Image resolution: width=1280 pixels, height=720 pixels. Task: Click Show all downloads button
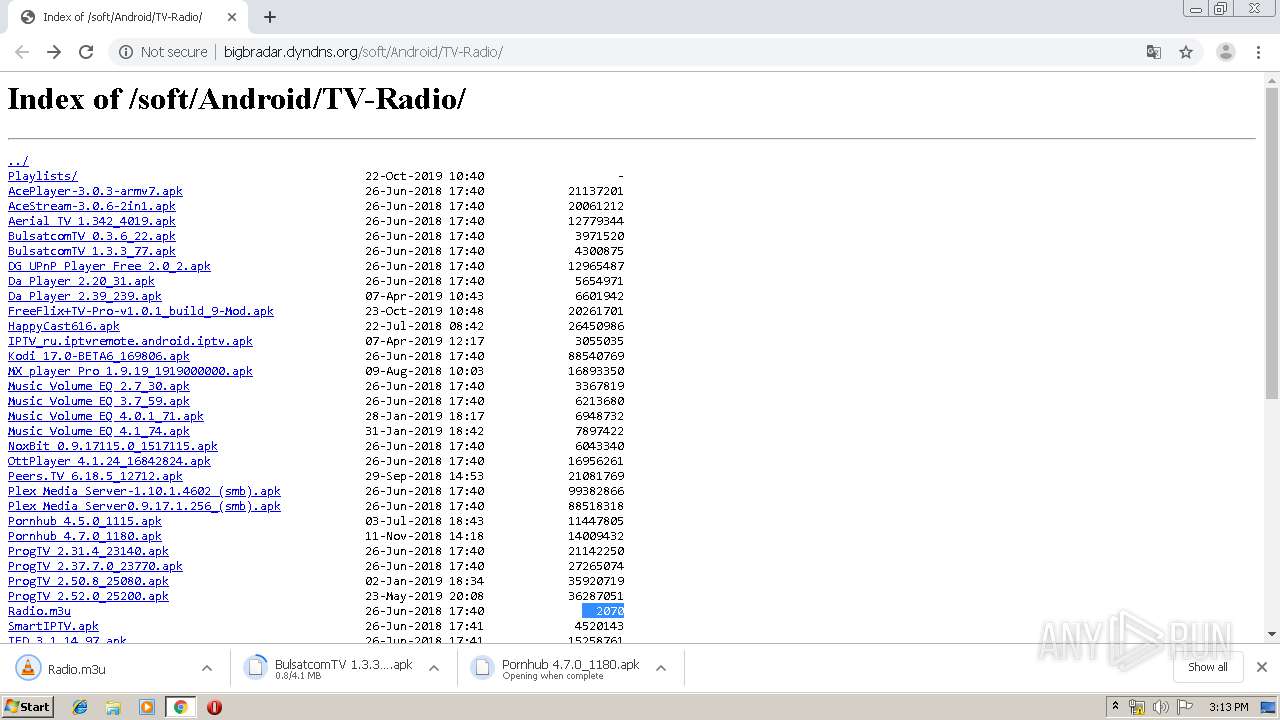coord(1208,667)
